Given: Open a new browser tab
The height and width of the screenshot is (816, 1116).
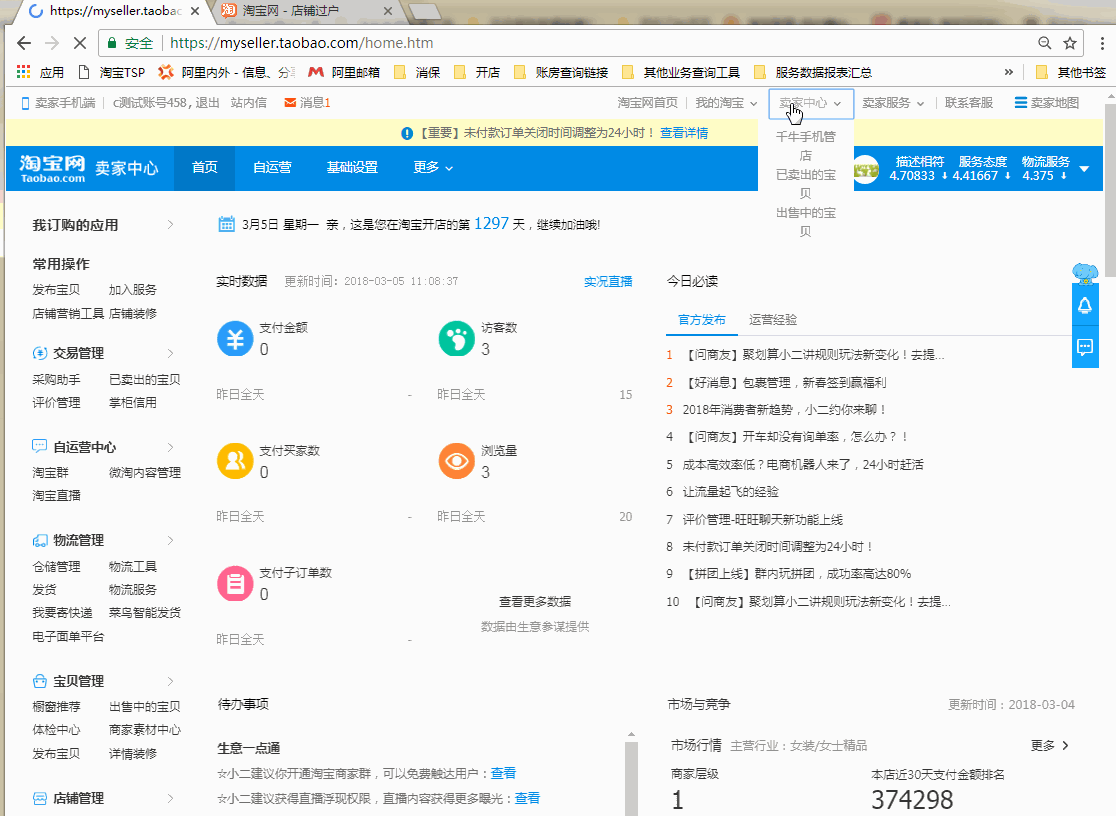Looking at the screenshot, I should point(425,11).
